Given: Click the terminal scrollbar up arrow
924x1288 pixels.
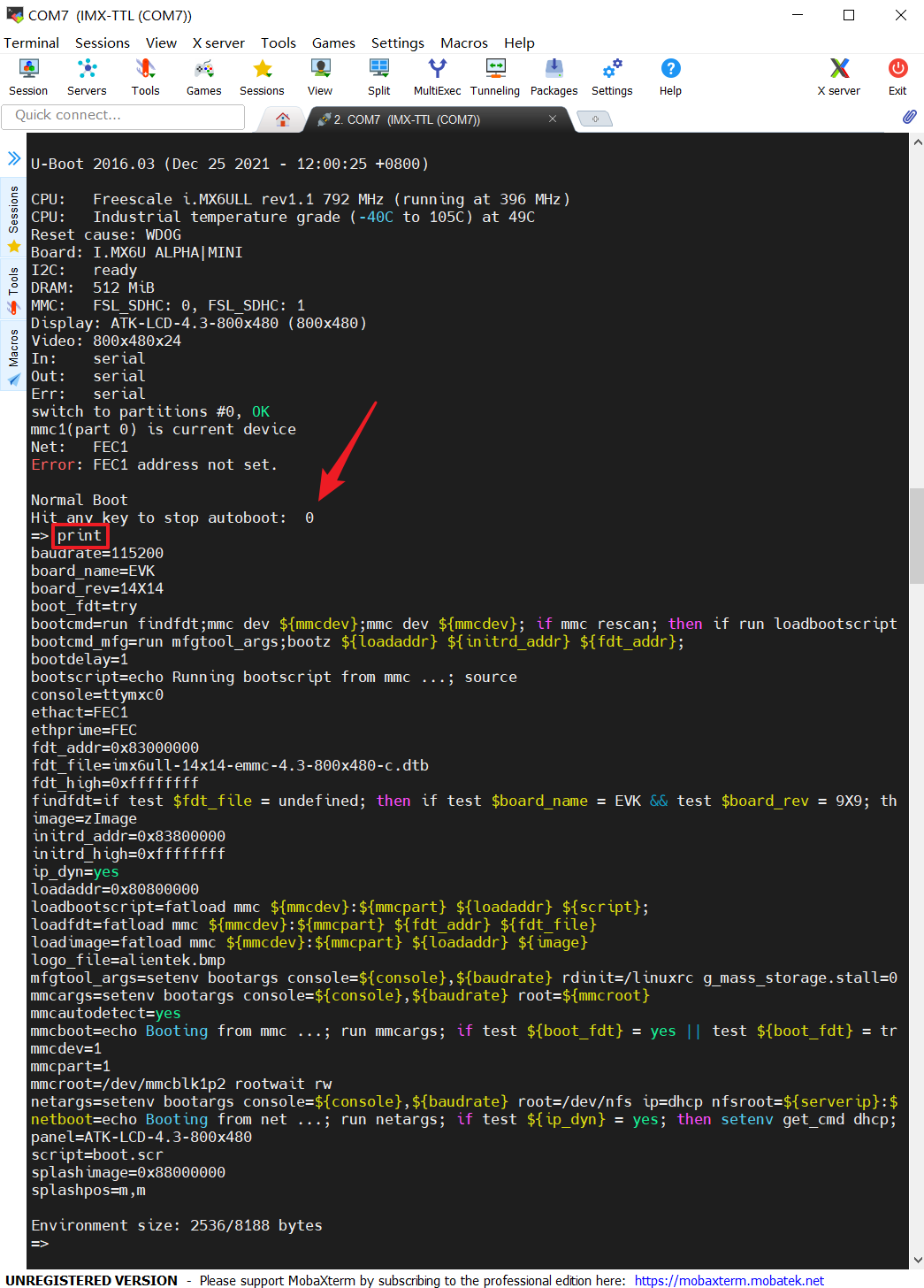Looking at the screenshot, I should point(917,141).
